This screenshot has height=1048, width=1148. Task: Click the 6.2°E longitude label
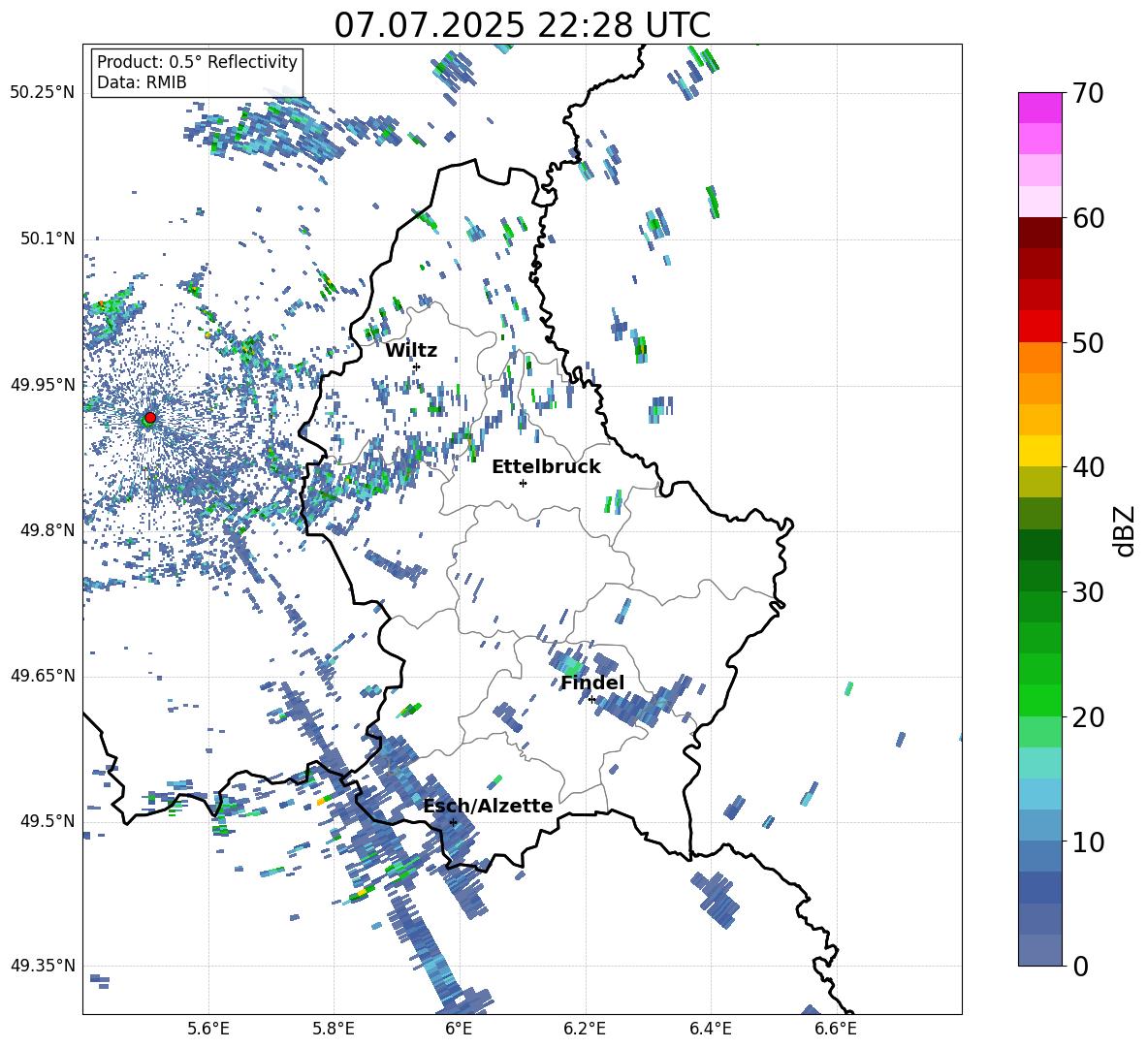pyautogui.click(x=585, y=1029)
